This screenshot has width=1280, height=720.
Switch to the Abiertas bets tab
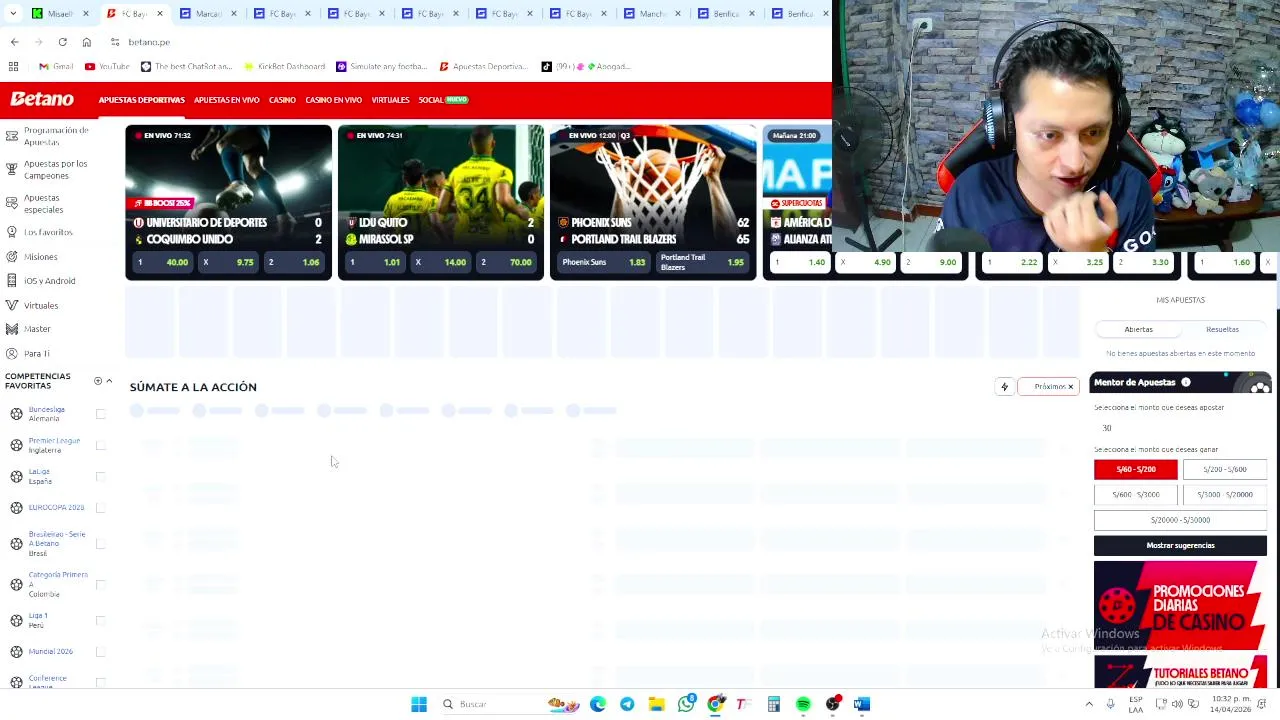(1138, 329)
